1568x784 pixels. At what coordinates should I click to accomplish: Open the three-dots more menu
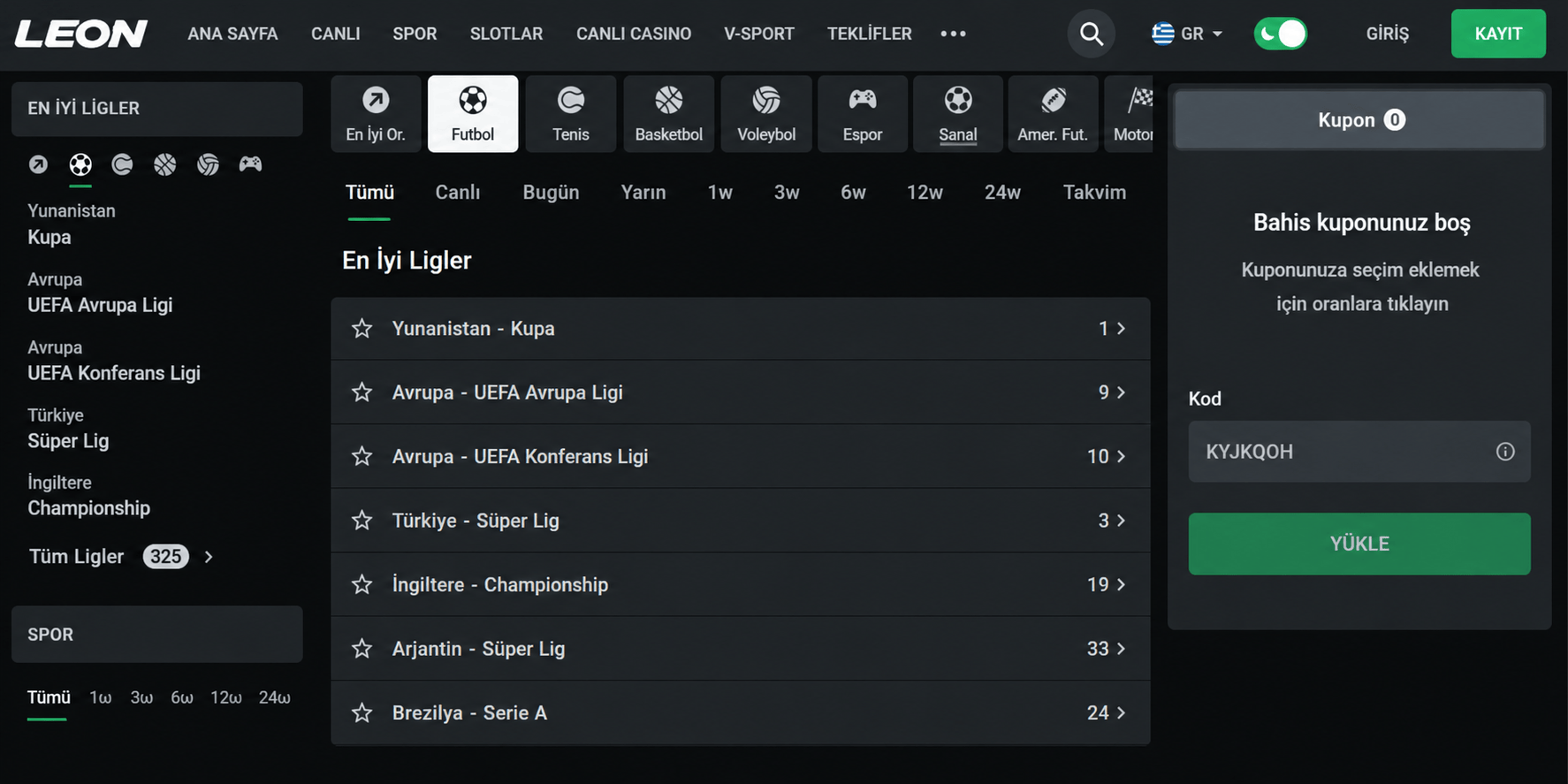pyautogui.click(x=953, y=34)
